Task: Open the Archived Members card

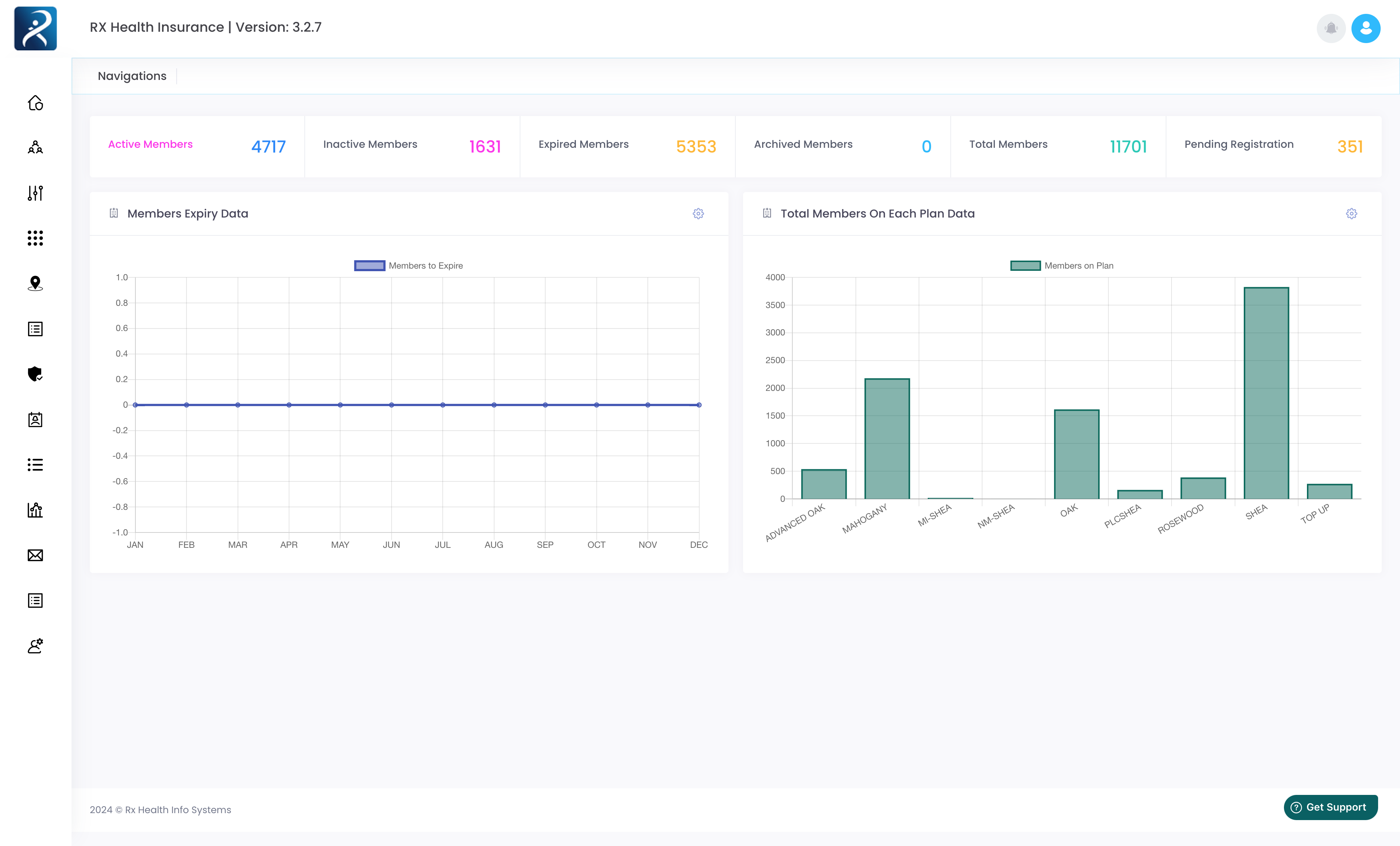Action: [843, 147]
